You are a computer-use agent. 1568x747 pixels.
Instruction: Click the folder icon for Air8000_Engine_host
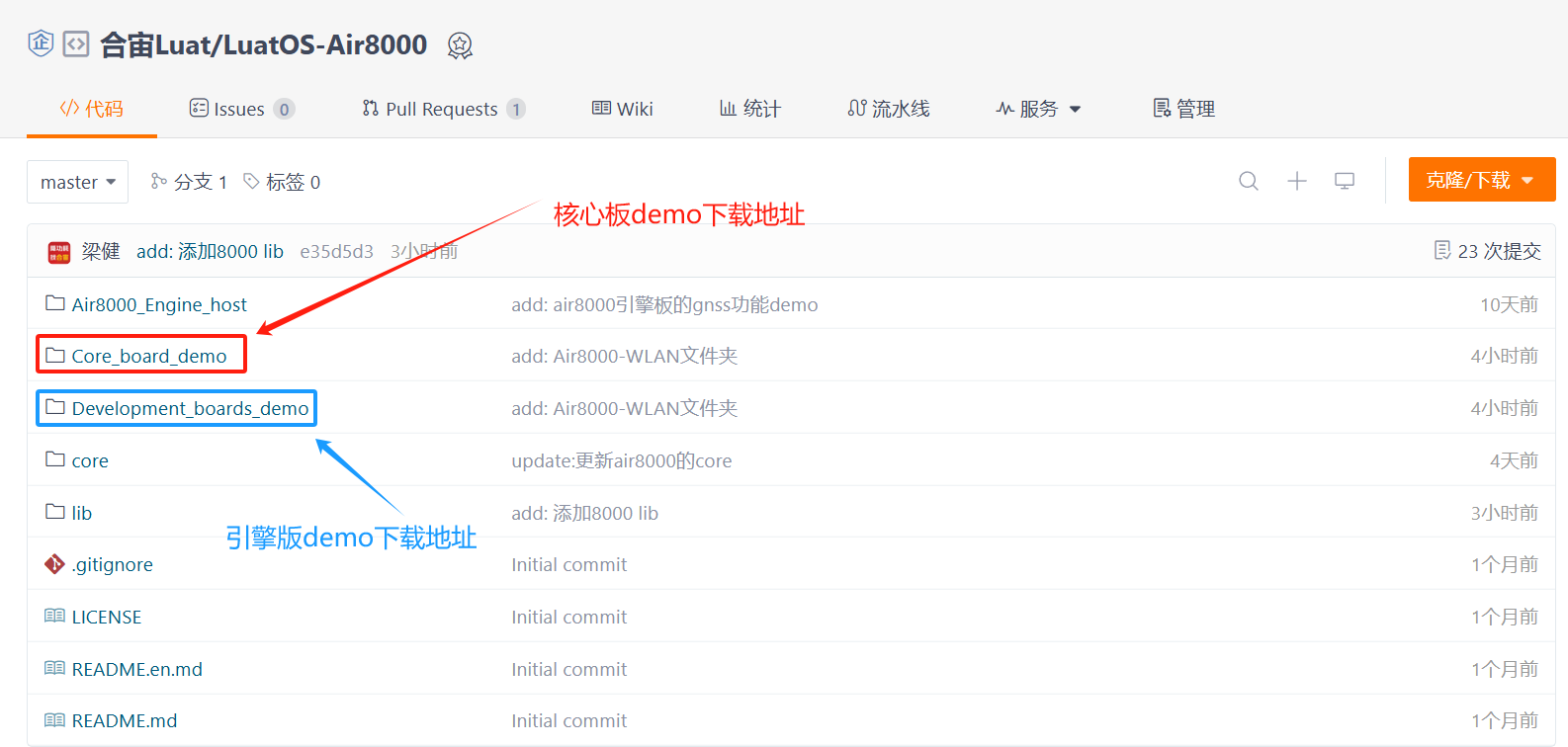[x=55, y=303]
